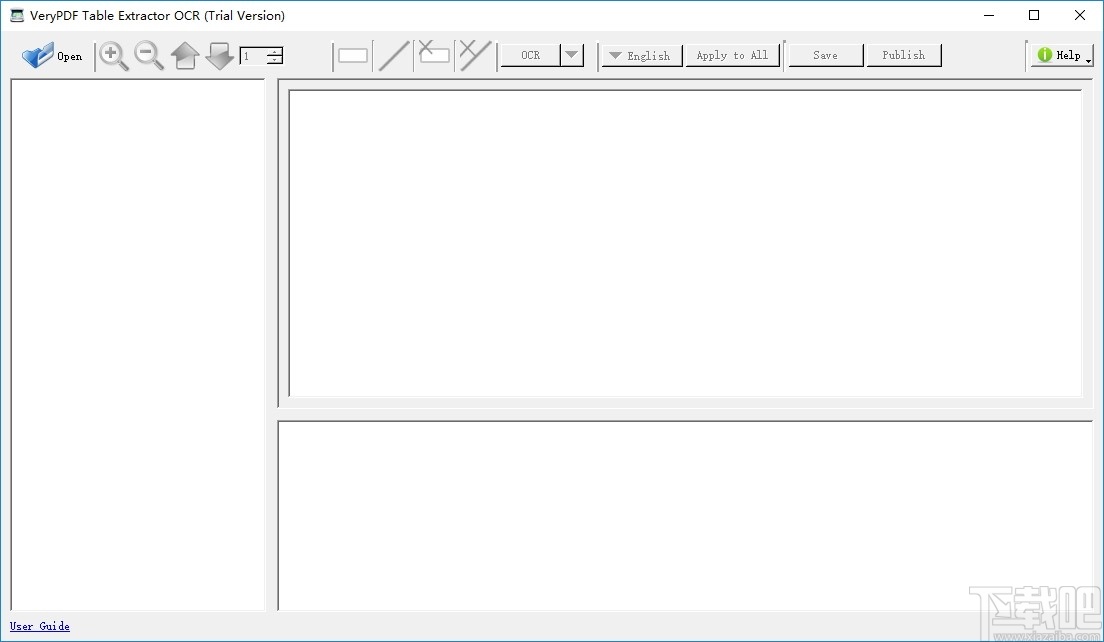Select the draw table area tool
The width and height of the screenshot is (1104, 642).
[x=352, y=56]
